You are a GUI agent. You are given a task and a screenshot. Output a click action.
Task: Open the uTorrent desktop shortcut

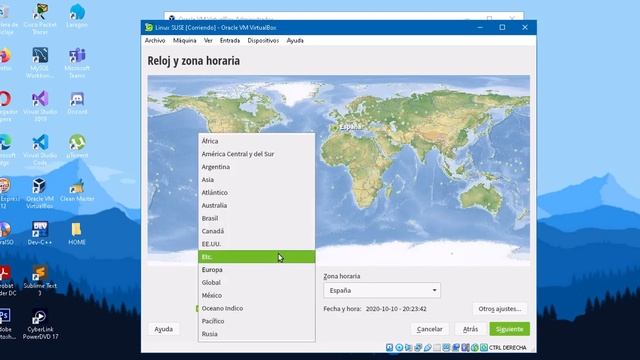point(77,146)
